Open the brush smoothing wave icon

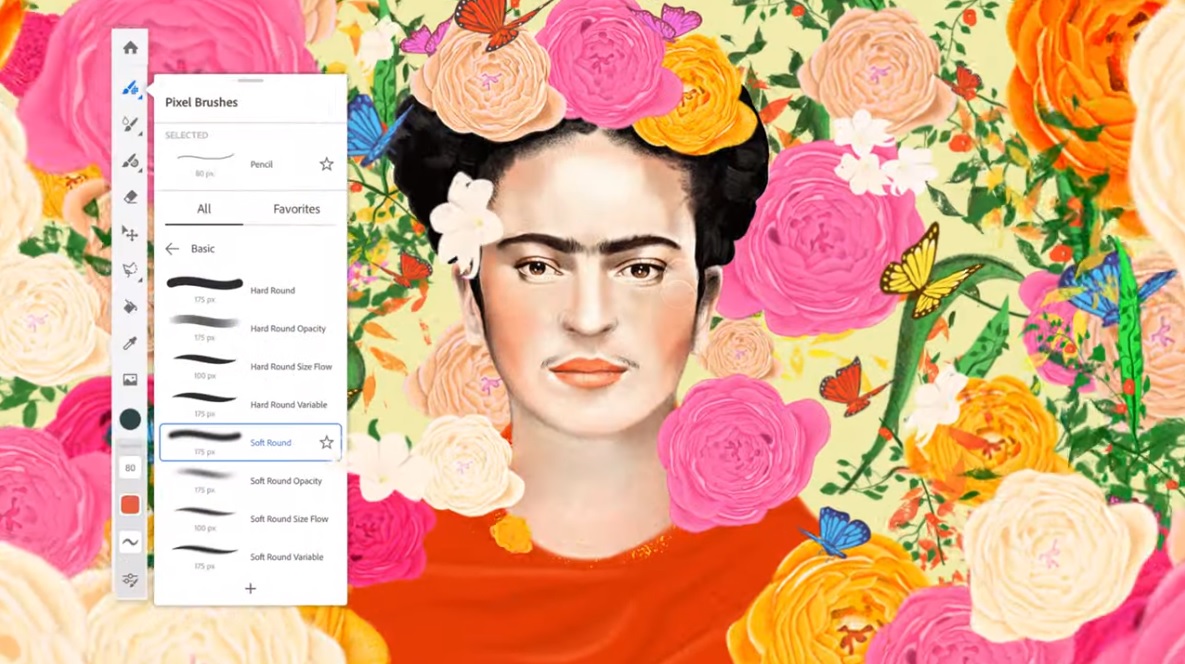click(x=130, y=542)
